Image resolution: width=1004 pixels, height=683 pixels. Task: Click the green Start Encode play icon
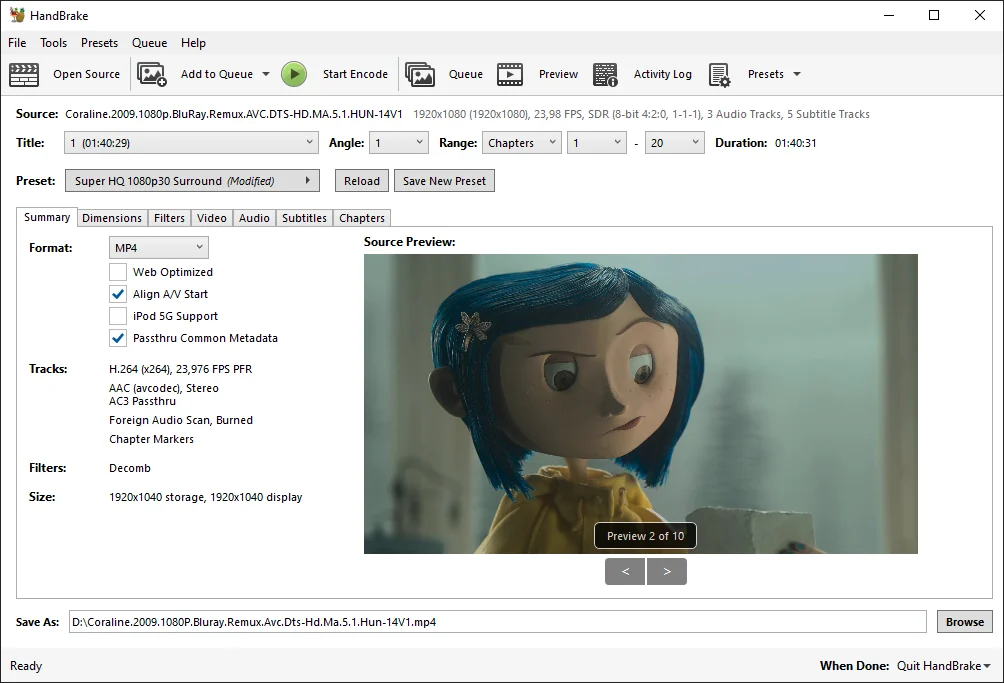pos(294,74)
